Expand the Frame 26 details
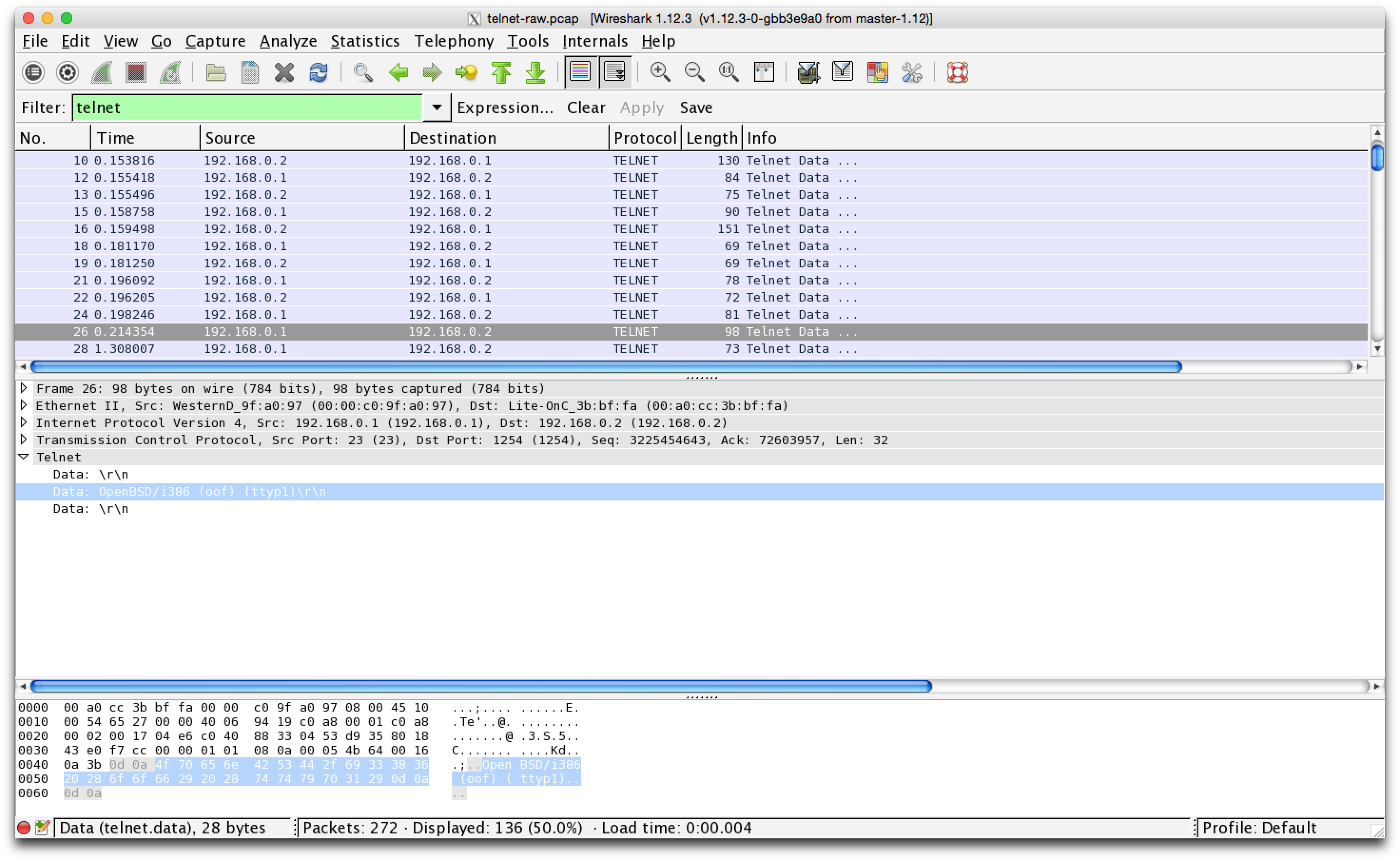The height and width of the screenshot is (861, 1400). [x=24, y=388]
